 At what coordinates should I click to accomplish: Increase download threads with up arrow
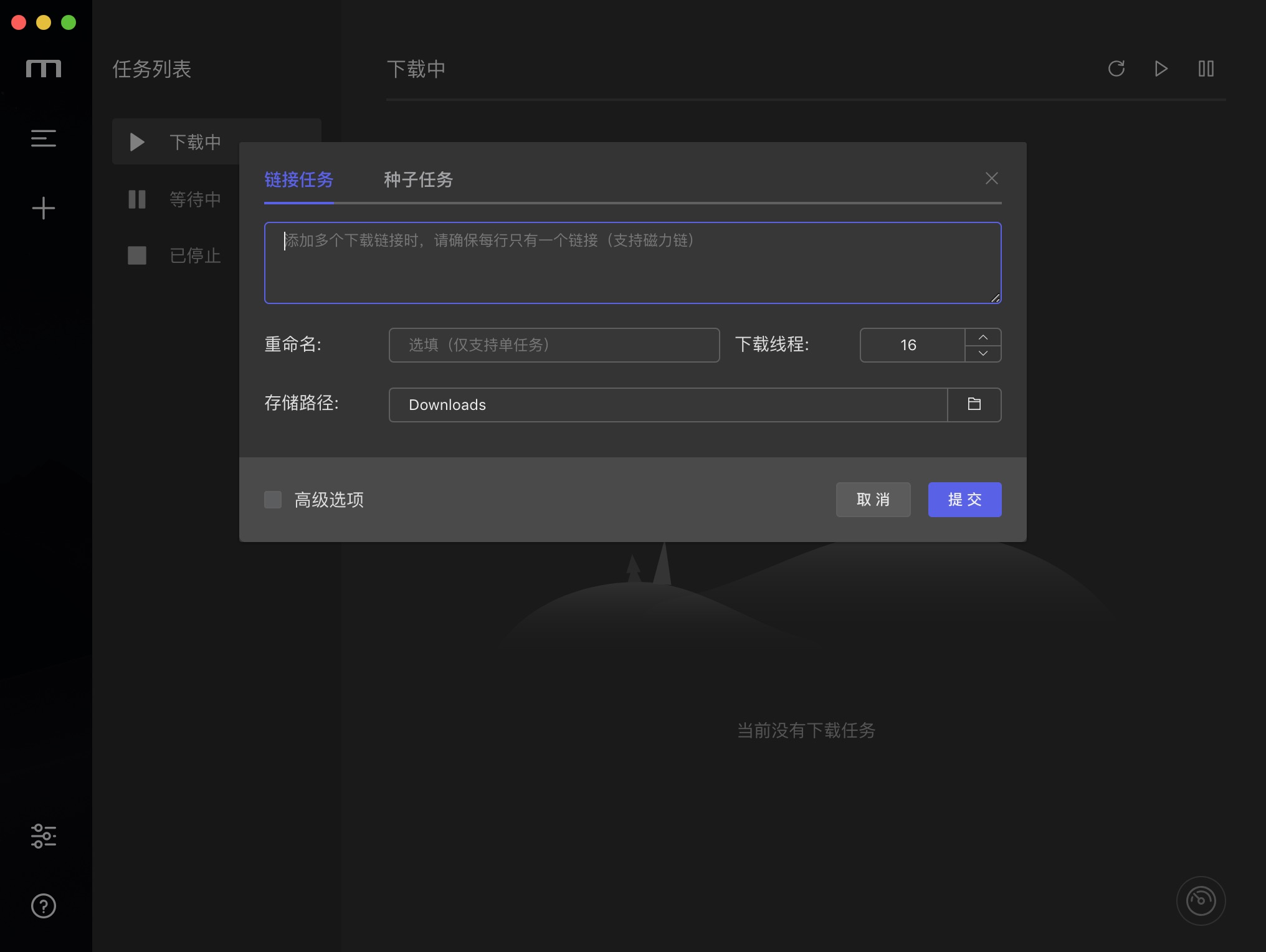983,337
